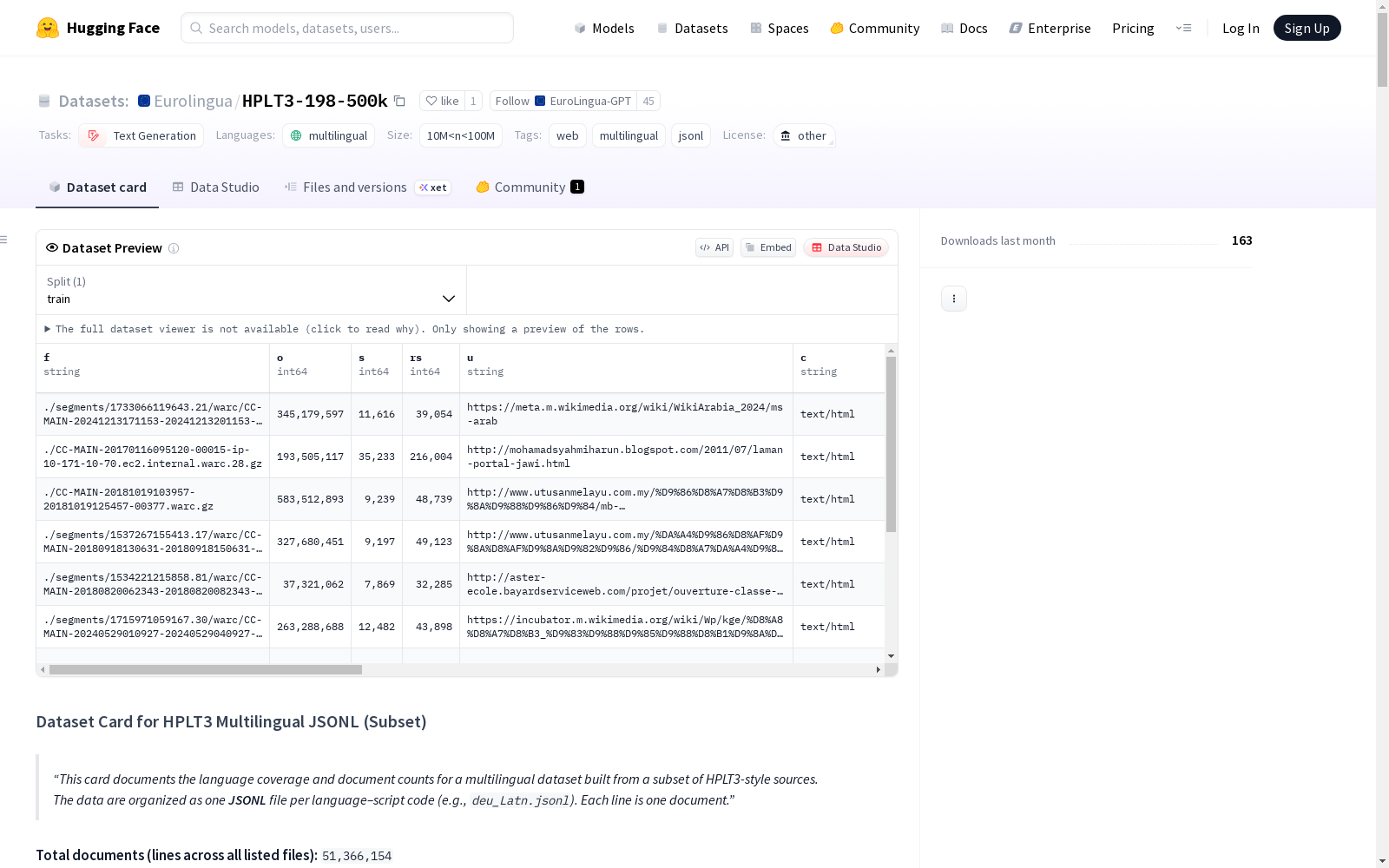Go to Models in the top navigation
This screenshot has width=1389, height=868.
coord(604,28)
